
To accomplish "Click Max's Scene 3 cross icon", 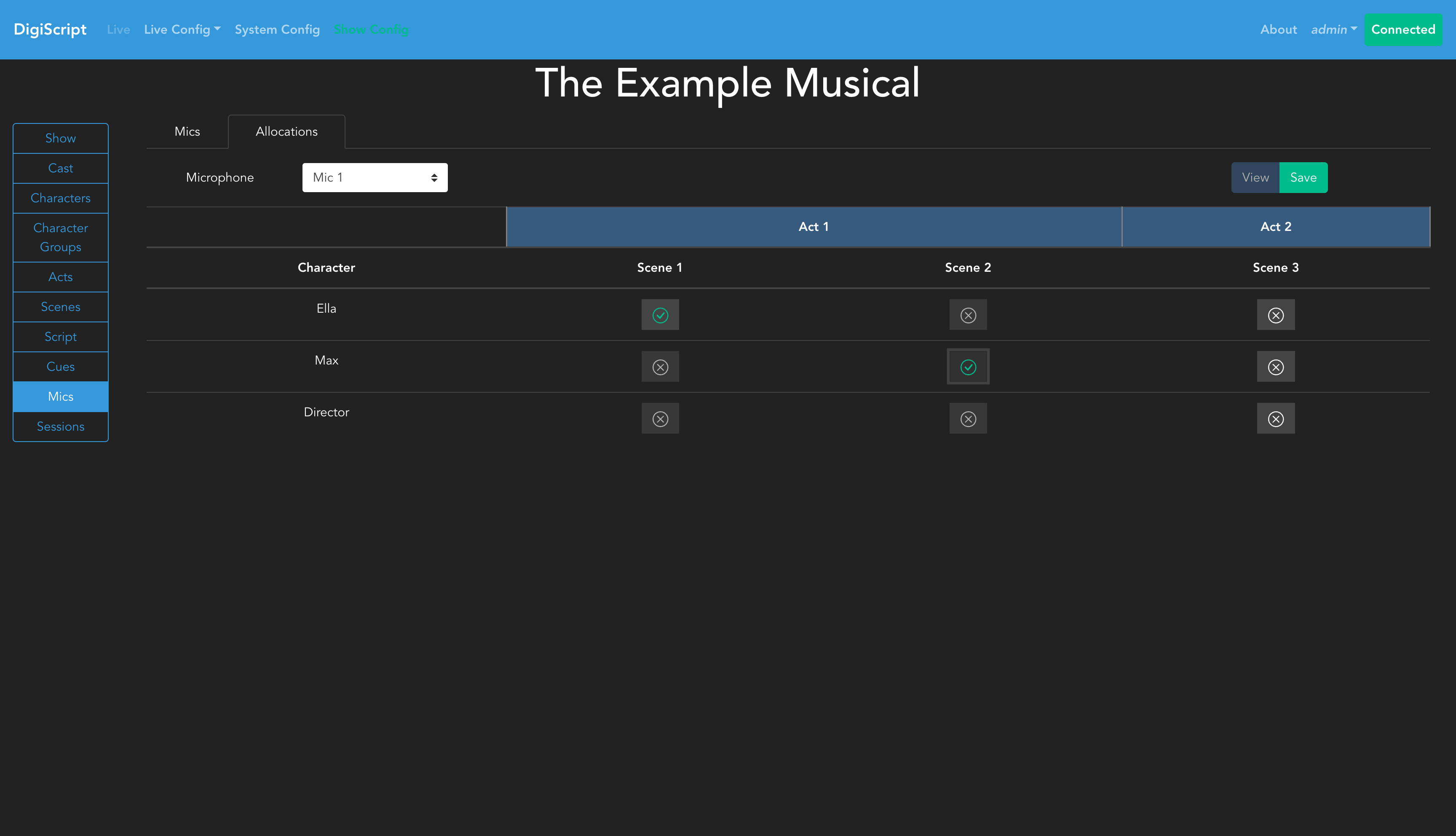I will [1275, 366].
